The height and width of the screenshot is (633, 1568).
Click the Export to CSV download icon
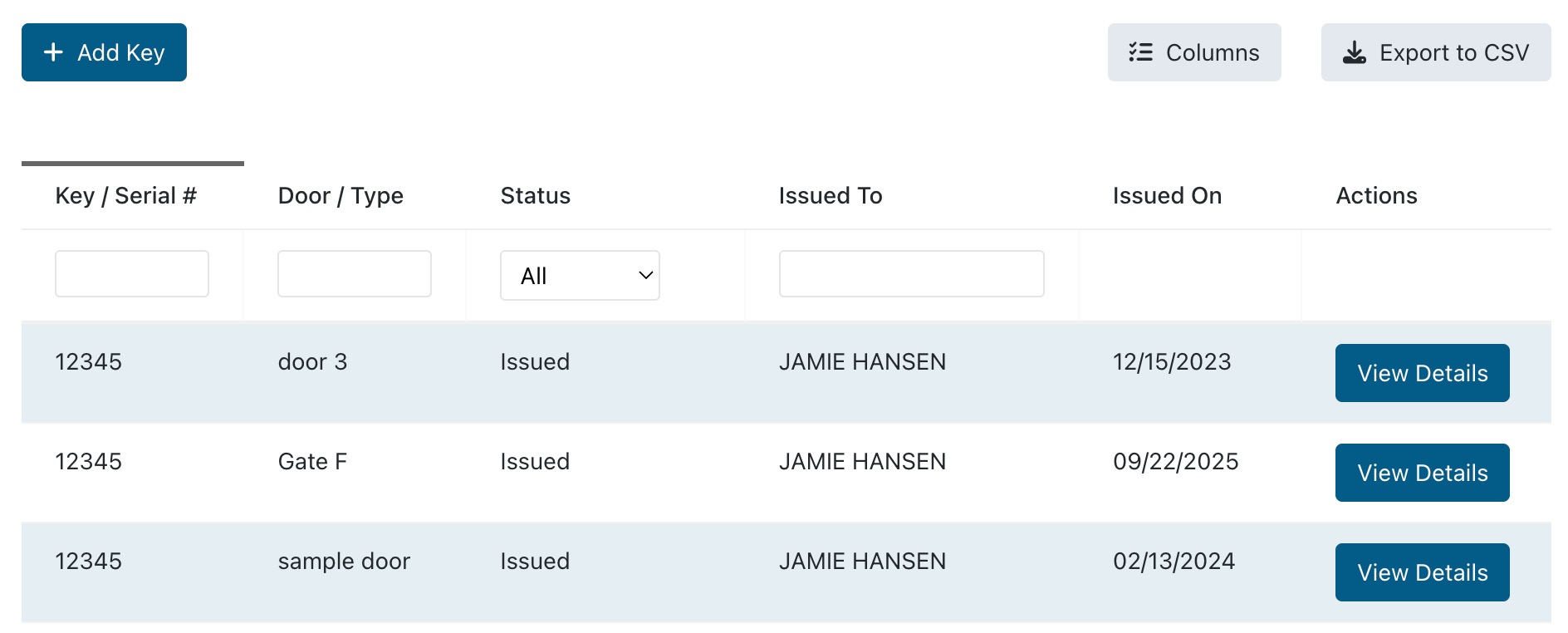[1354, 52]
